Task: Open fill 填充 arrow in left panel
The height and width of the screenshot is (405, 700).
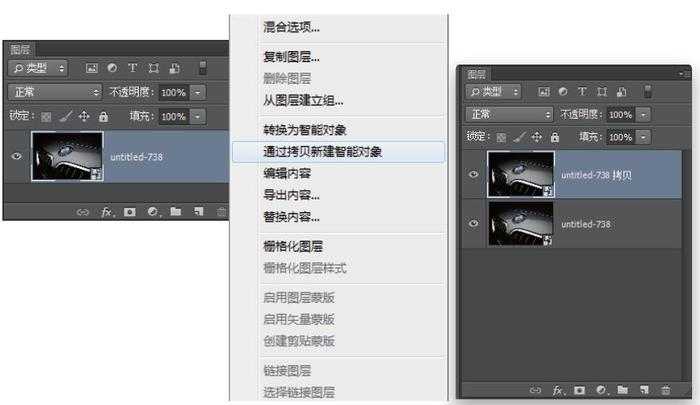Action: point(197,117)
